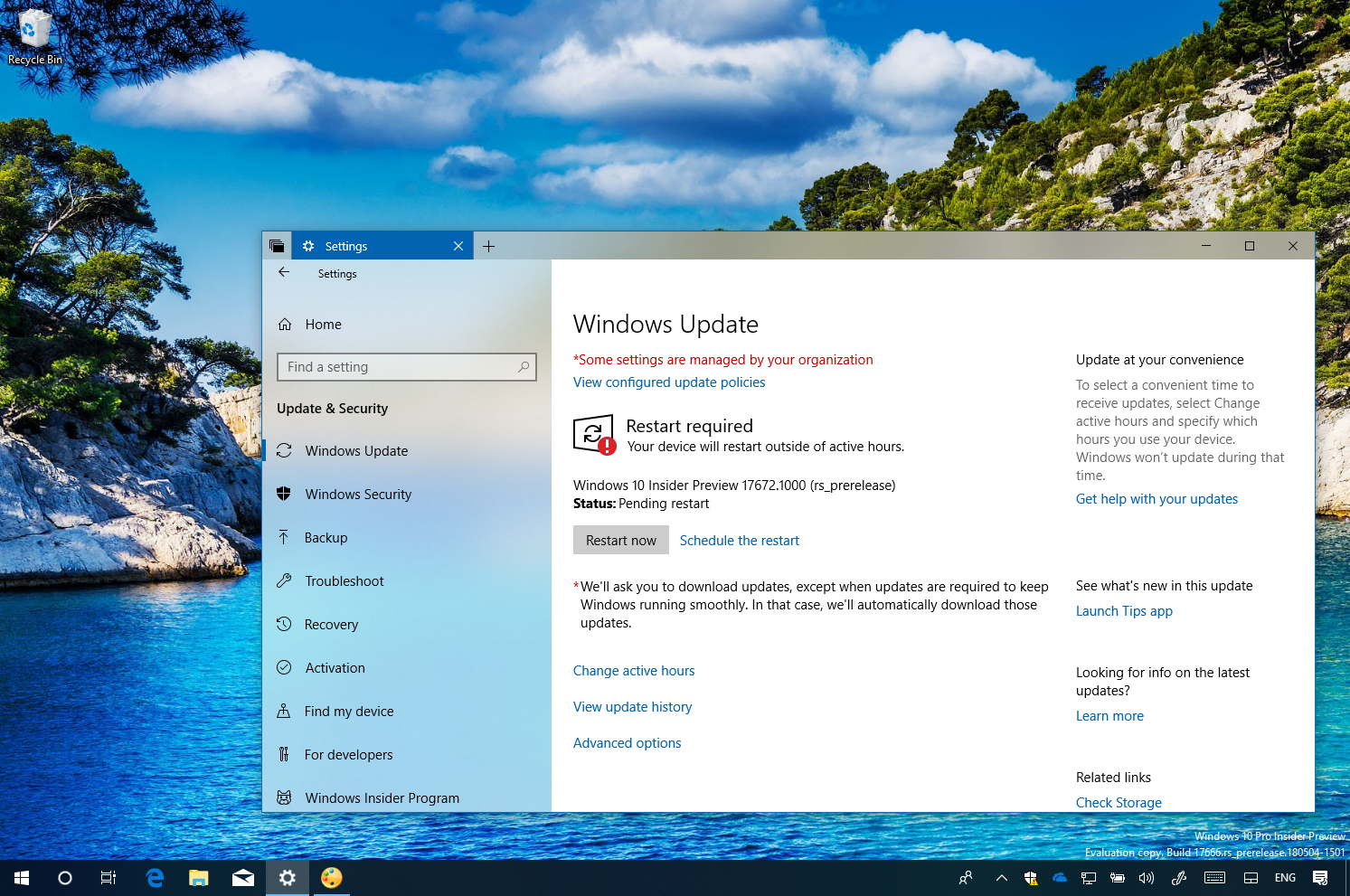Close the Settings tab

[x=458, y=246]
